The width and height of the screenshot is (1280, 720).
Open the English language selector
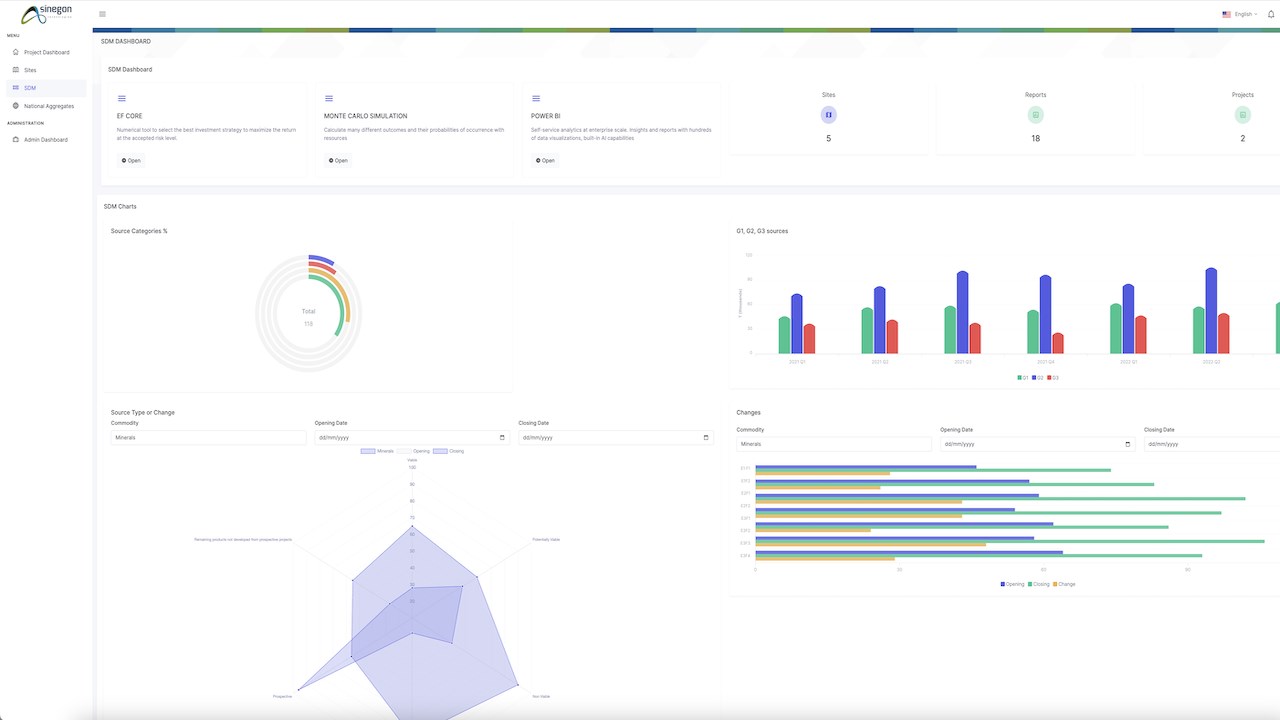1240,14
